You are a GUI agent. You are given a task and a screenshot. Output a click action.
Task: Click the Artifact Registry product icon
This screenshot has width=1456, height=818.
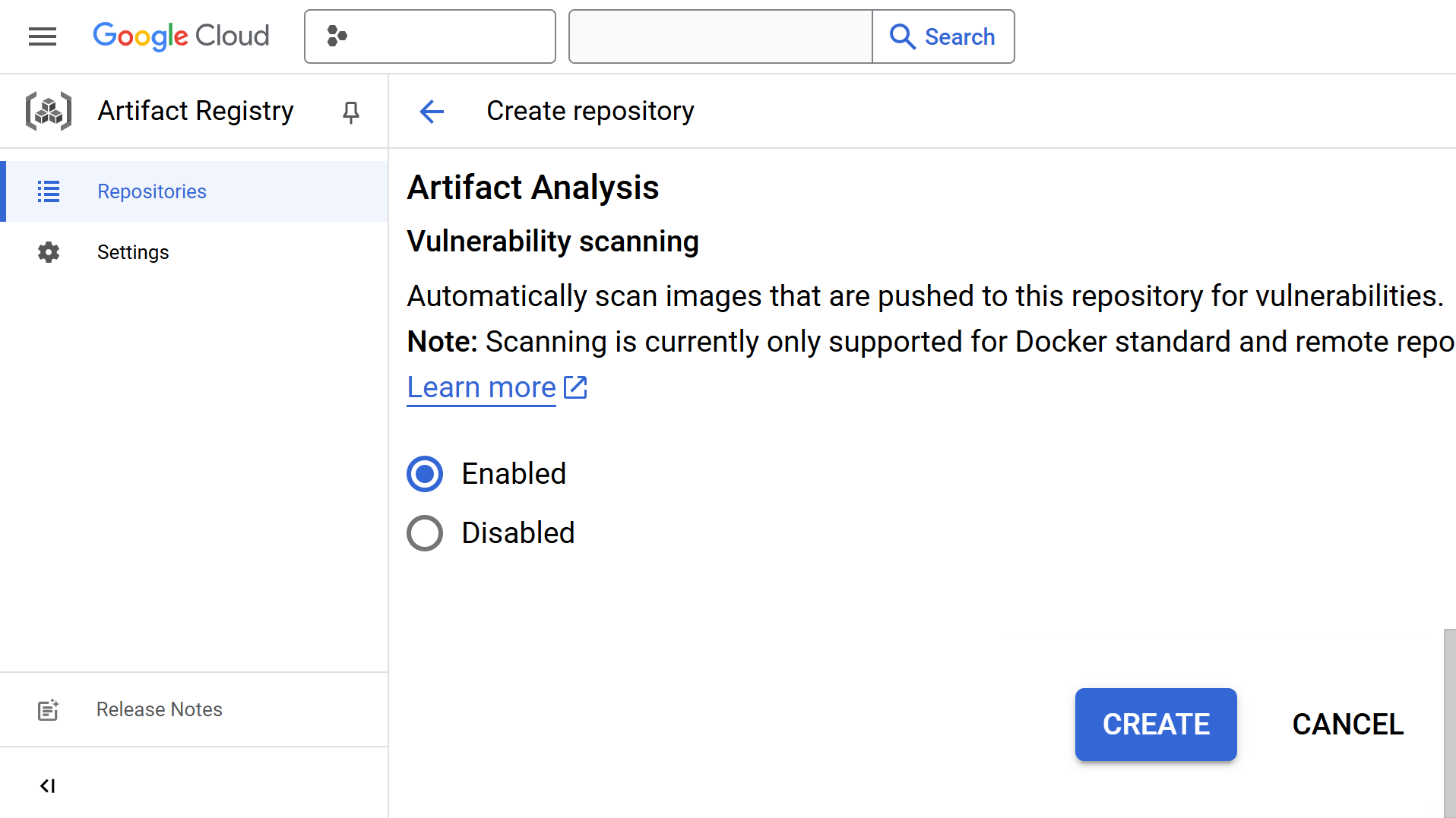click(x=49, y=111)
